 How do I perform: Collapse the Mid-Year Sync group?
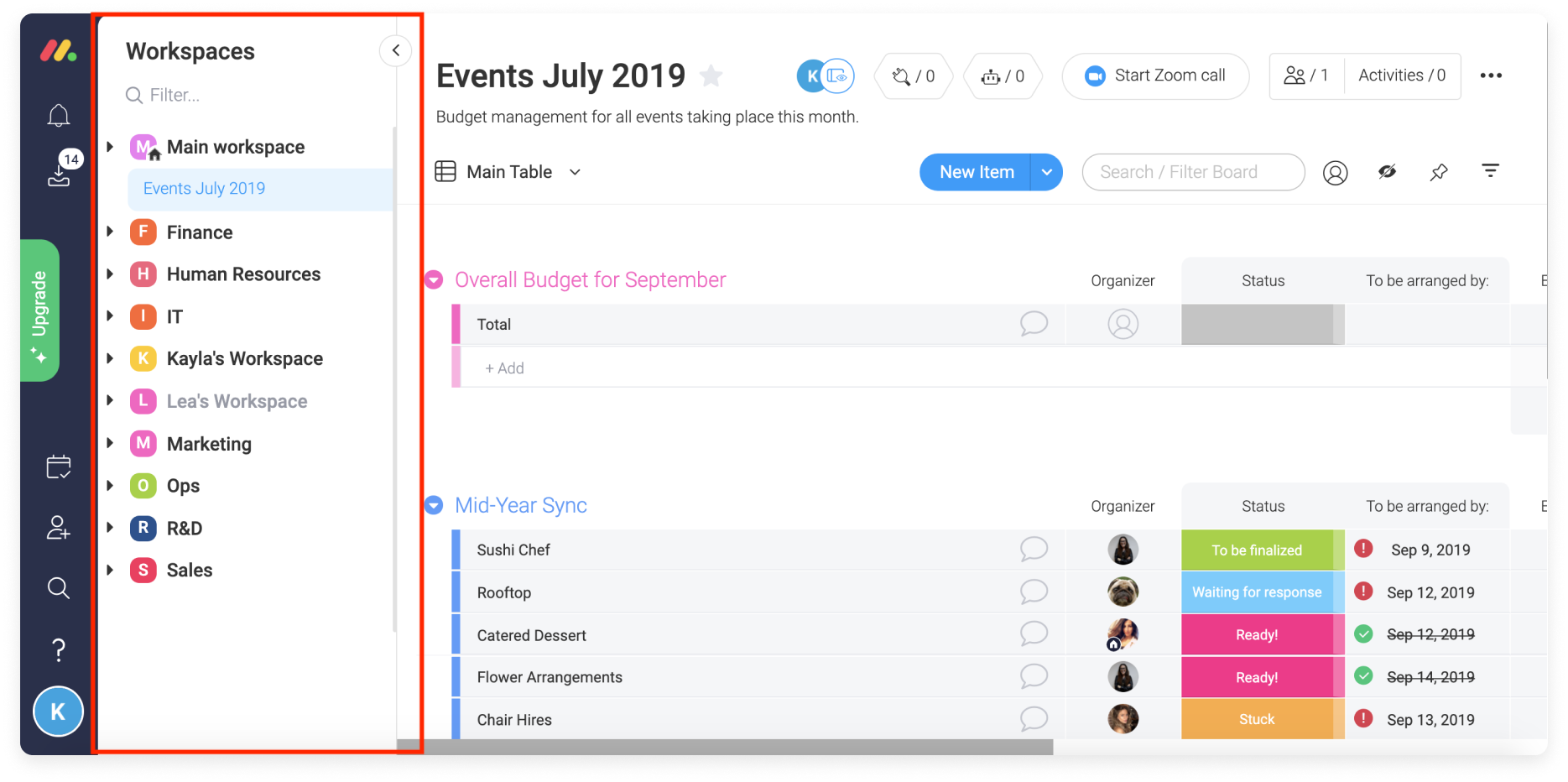point(434,505)
